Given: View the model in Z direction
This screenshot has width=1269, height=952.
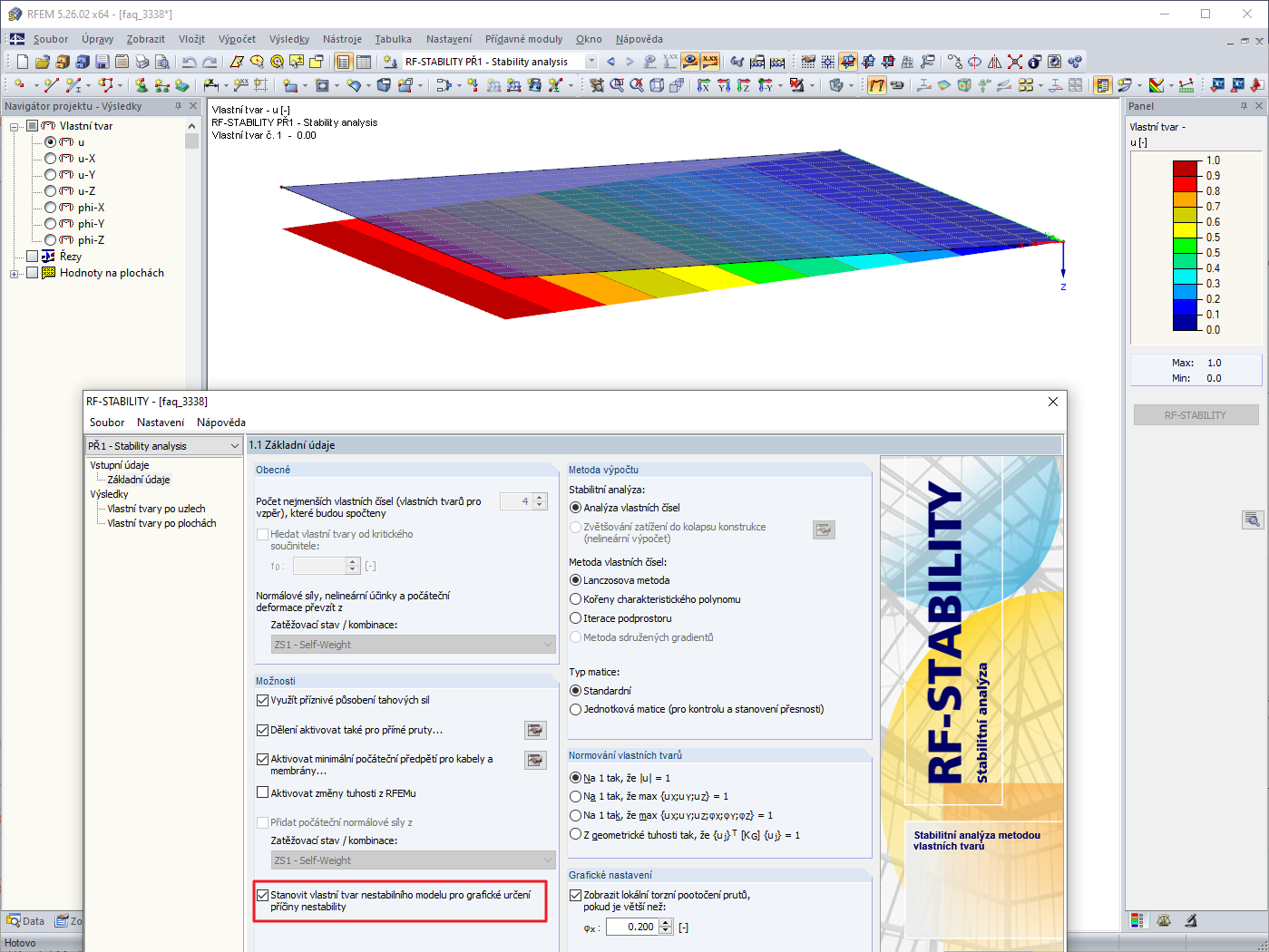Looking at the screenshot, I should pyautogui.click(x=744, y=85).
